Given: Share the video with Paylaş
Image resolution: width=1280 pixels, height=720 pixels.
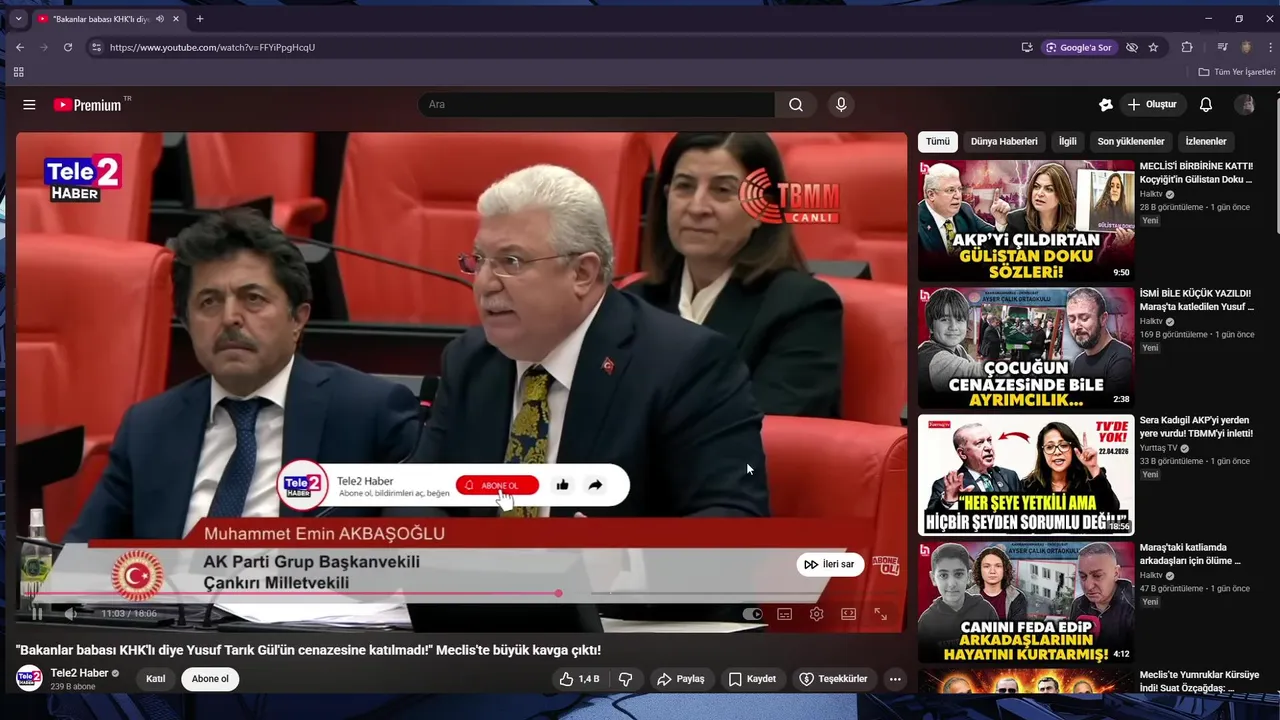Looking at the screenshot, I should tap(681, 679).
